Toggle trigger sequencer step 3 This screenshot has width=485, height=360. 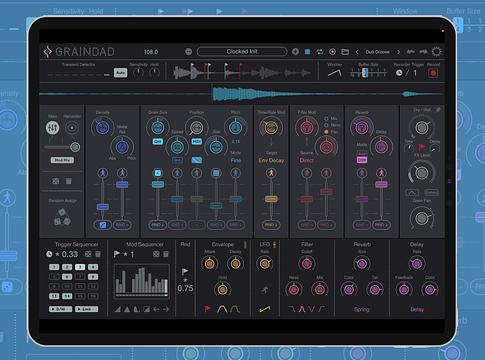(x=80, y=267)
